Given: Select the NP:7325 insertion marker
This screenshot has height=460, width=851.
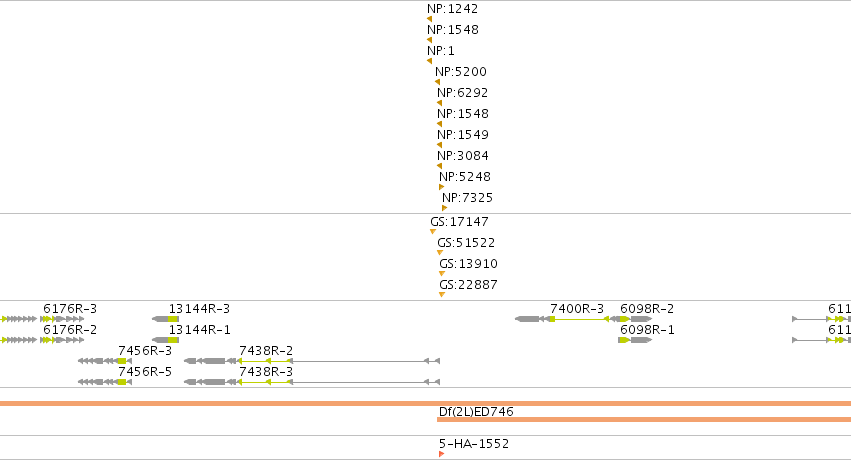Looking at the screenshot, I should (x=444, y=208).
